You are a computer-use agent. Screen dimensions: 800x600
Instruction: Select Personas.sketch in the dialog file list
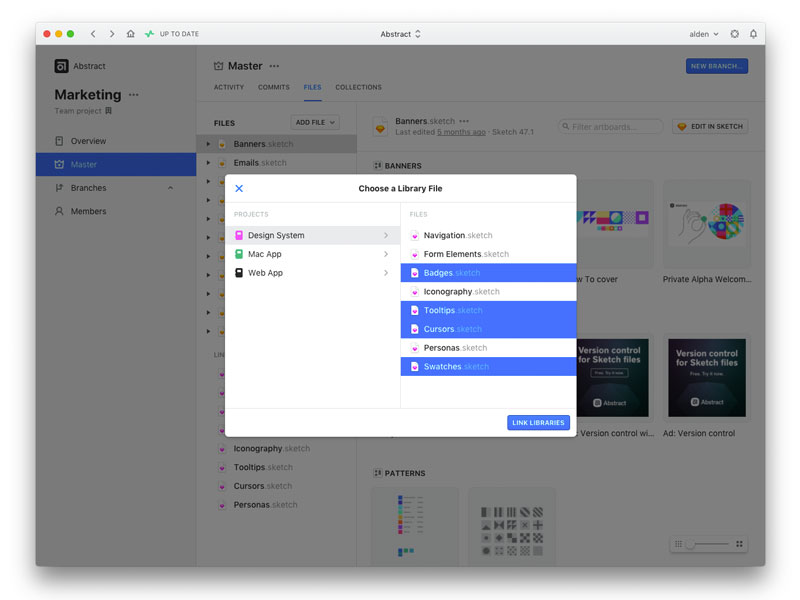[x=488, y=348]
